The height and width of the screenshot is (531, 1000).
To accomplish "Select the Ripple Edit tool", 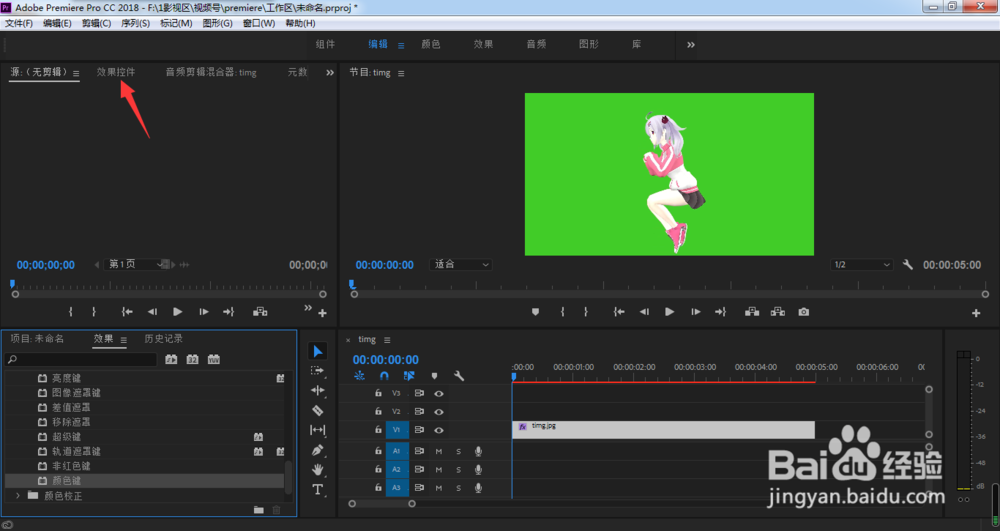I will click(x=318, y=390).
